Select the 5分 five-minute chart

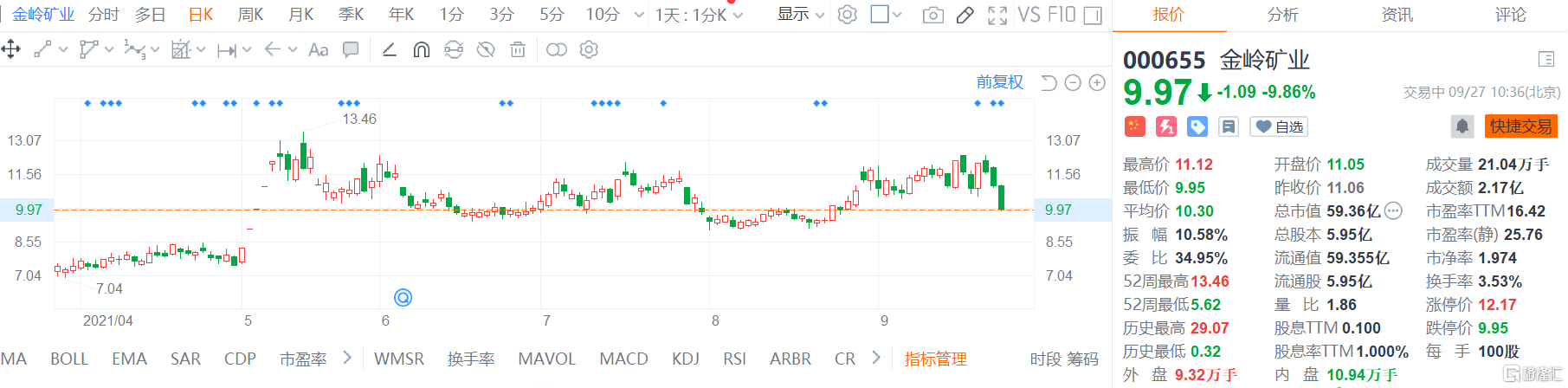coord(552,15)
